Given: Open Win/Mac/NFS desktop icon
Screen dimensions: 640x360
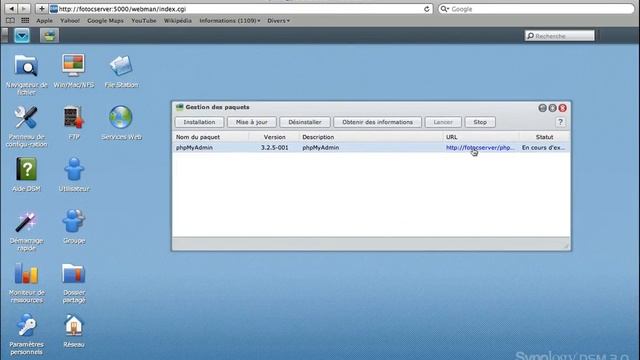Looking at the screenshot, I should [x=73, y=65].
